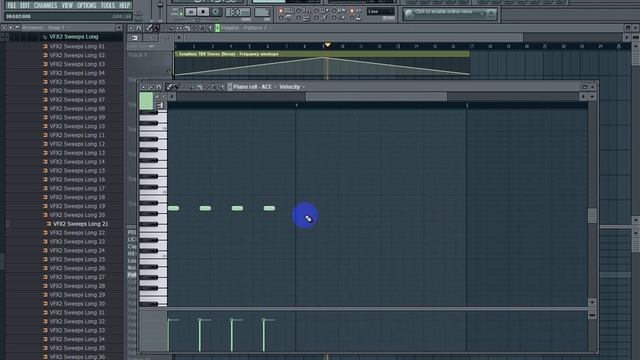Viewport: 640px width, 360px height.
Task: Select the first note in piano roll
Action: (x=173, y=209)
